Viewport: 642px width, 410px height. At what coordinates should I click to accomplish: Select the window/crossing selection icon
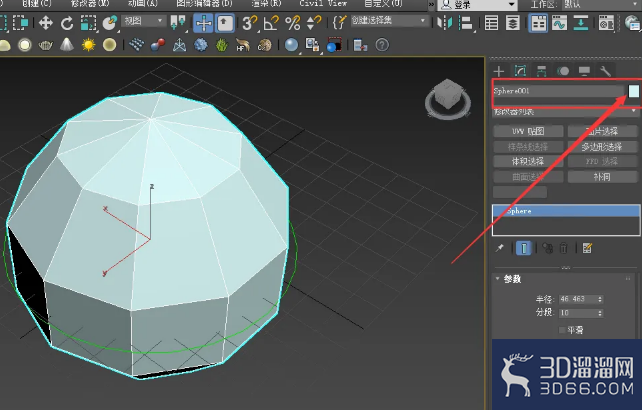(x=20, y=23)
